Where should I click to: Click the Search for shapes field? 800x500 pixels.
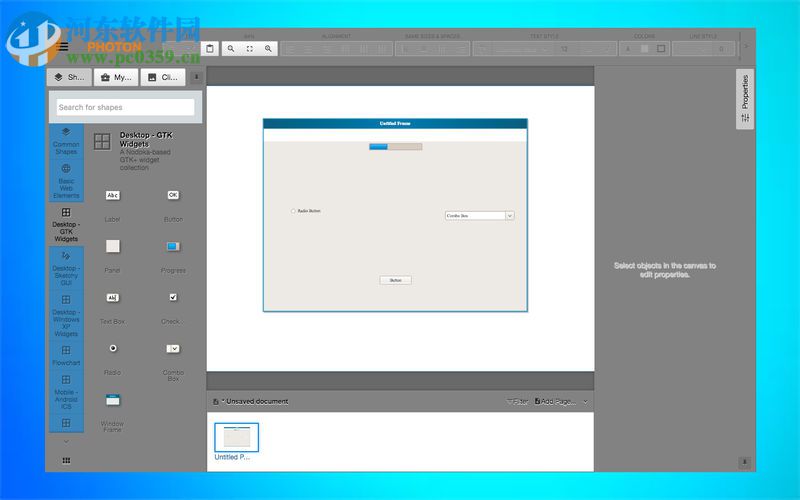pyautogui.click(x=126, y=107)
